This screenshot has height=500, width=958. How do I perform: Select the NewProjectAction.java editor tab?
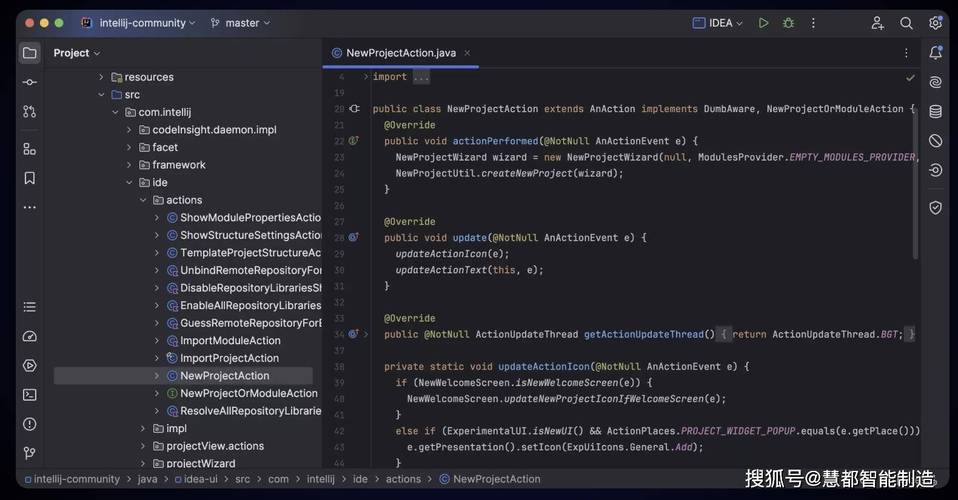click(x=400, y=53)
